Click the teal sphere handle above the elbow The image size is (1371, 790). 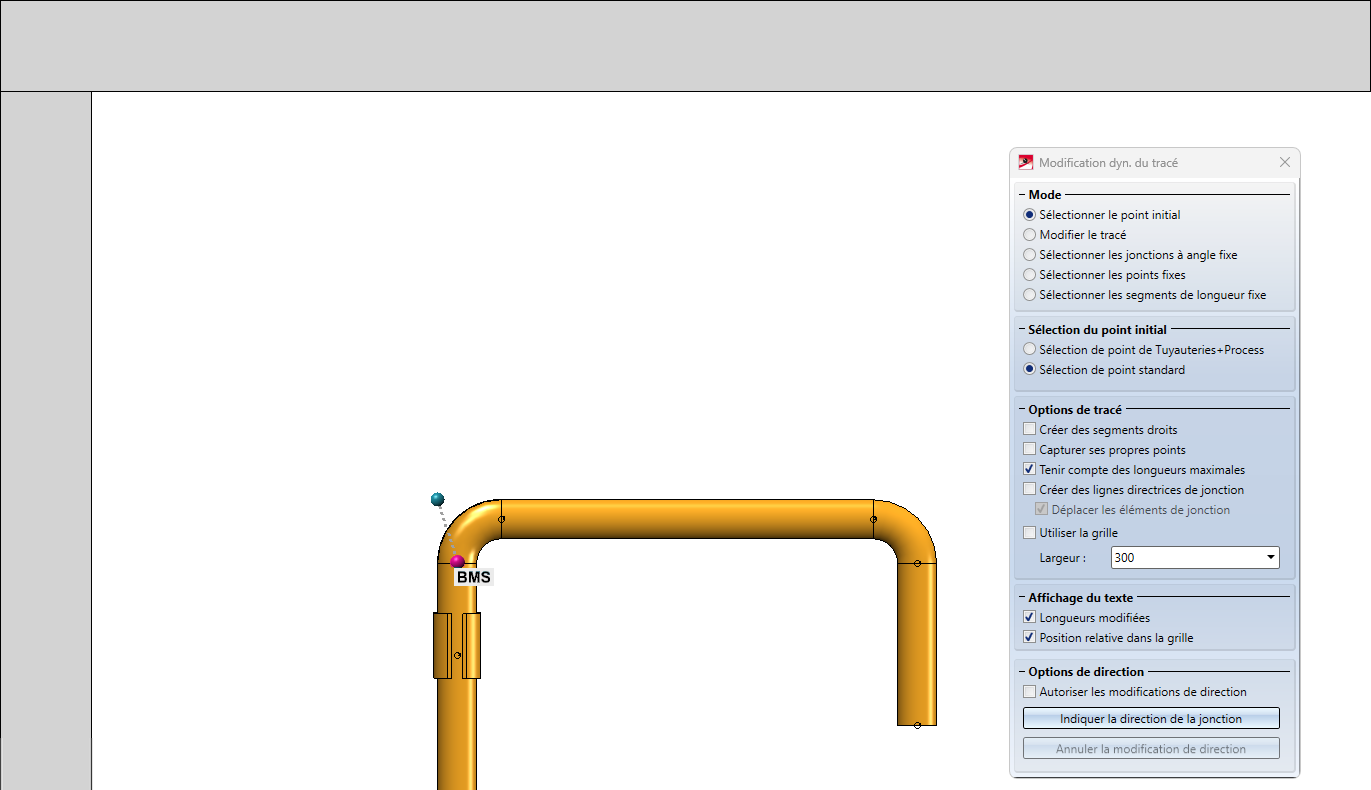click(x=437, y=499)
